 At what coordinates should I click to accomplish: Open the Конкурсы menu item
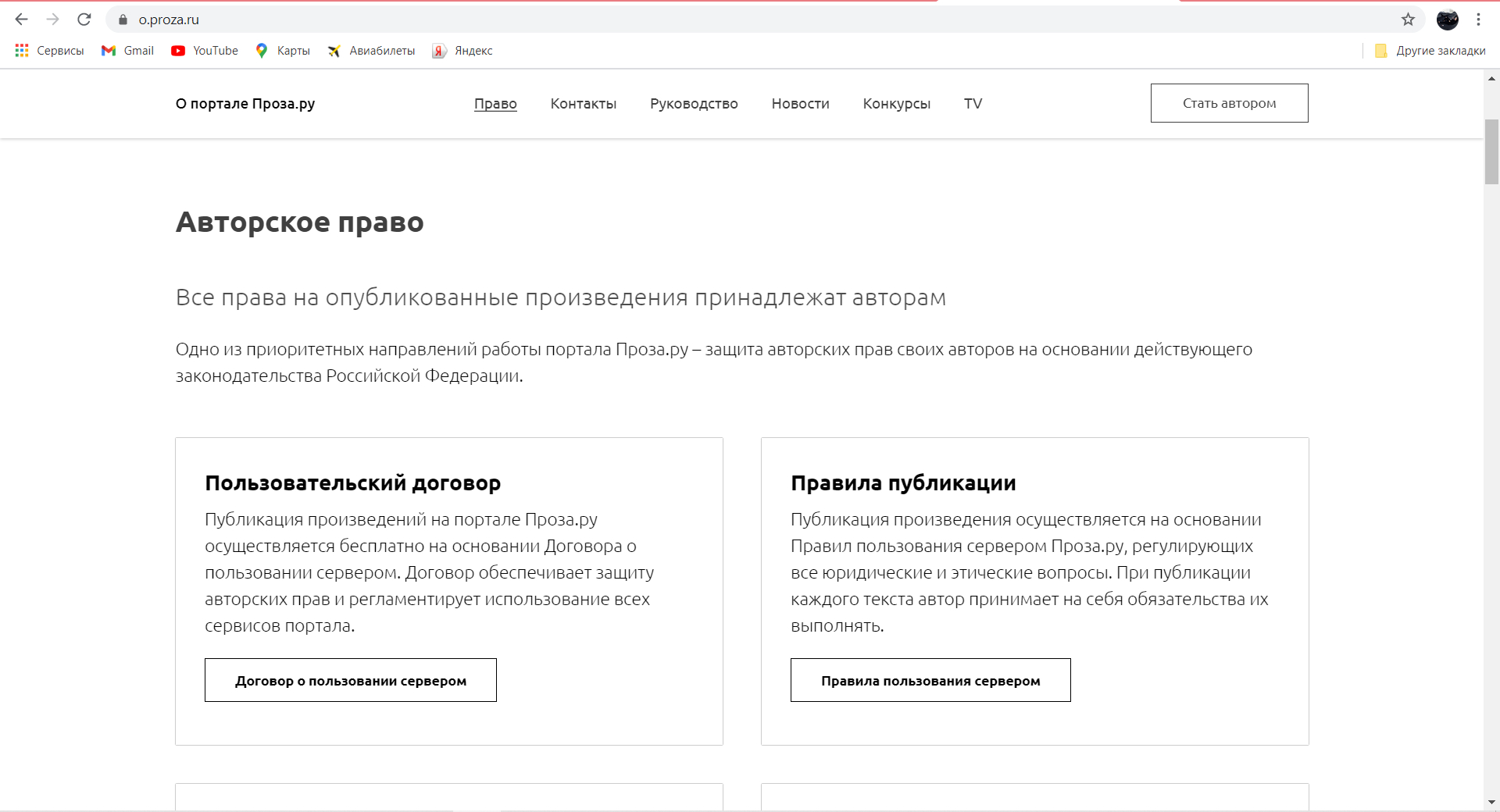click(x=896, y=104)
